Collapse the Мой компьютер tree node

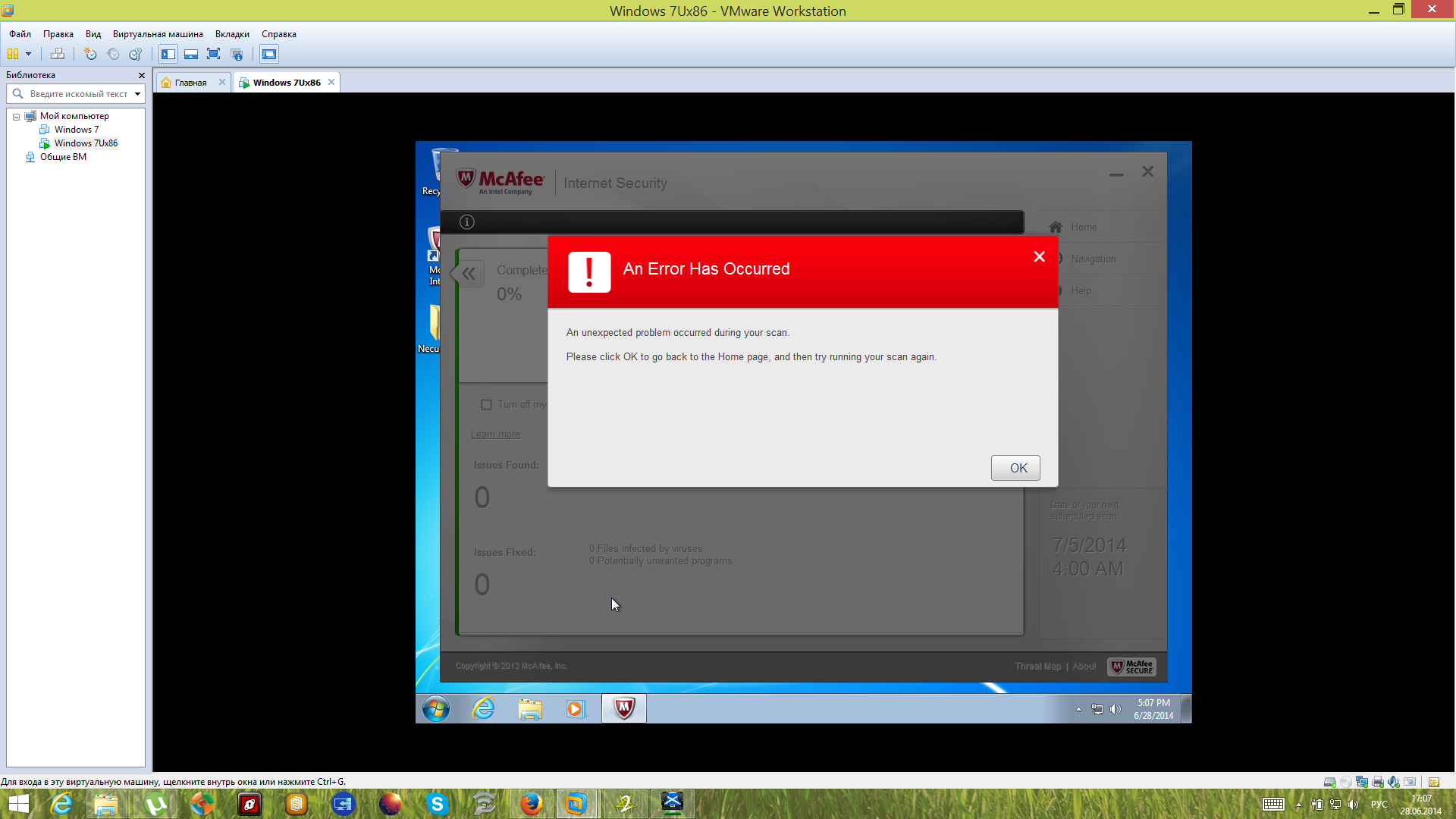pos(16,117)
